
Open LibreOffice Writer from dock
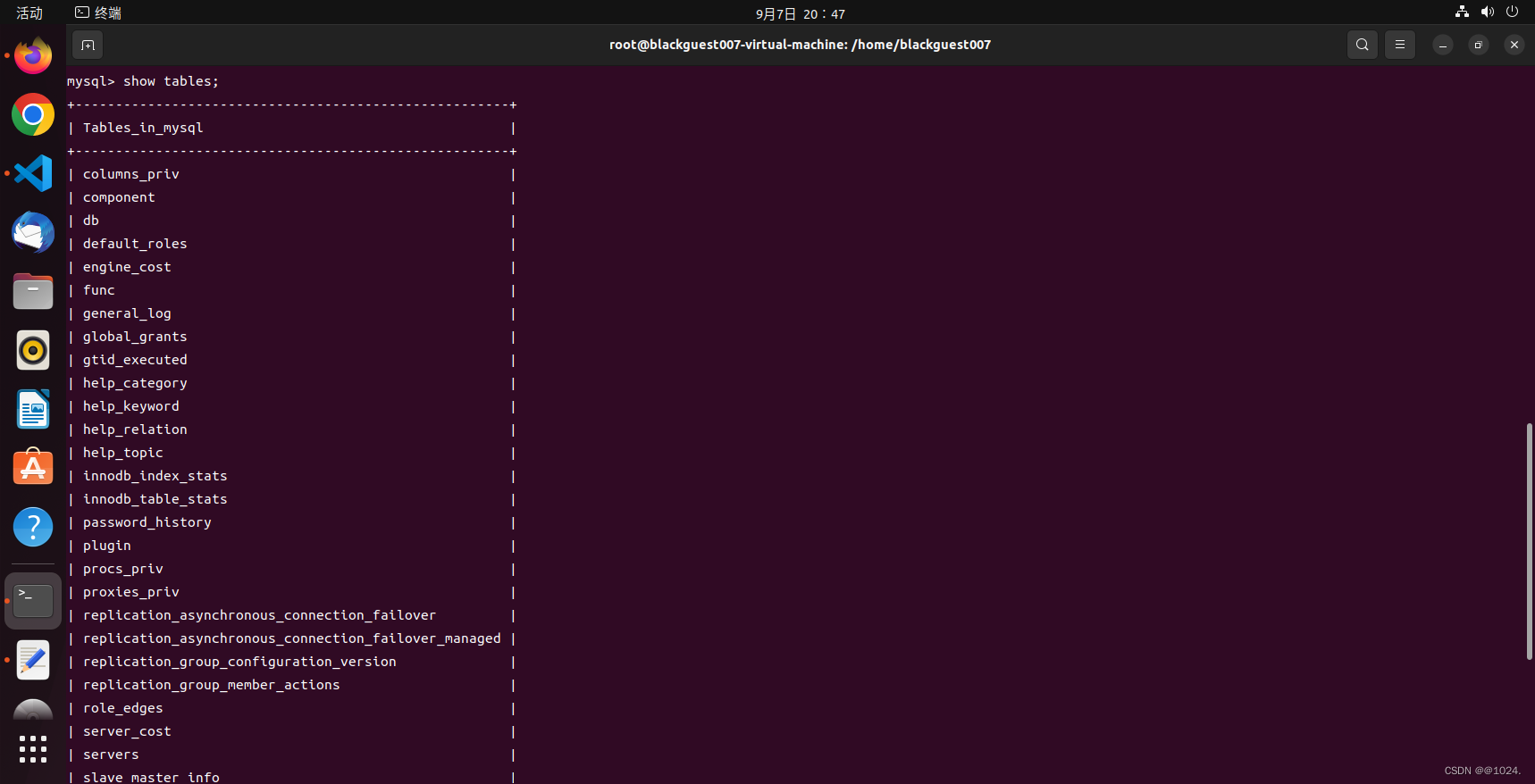pos(33,409)
